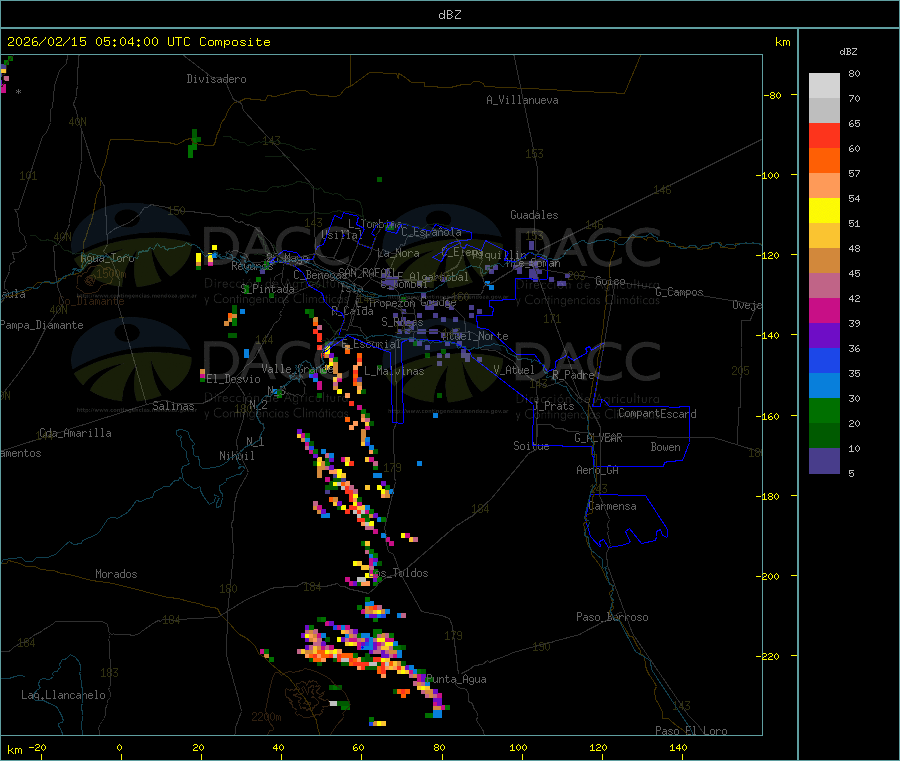Click the G_ALVEAR place label
This screenshot has width=900, height=761.
[598, 438]
